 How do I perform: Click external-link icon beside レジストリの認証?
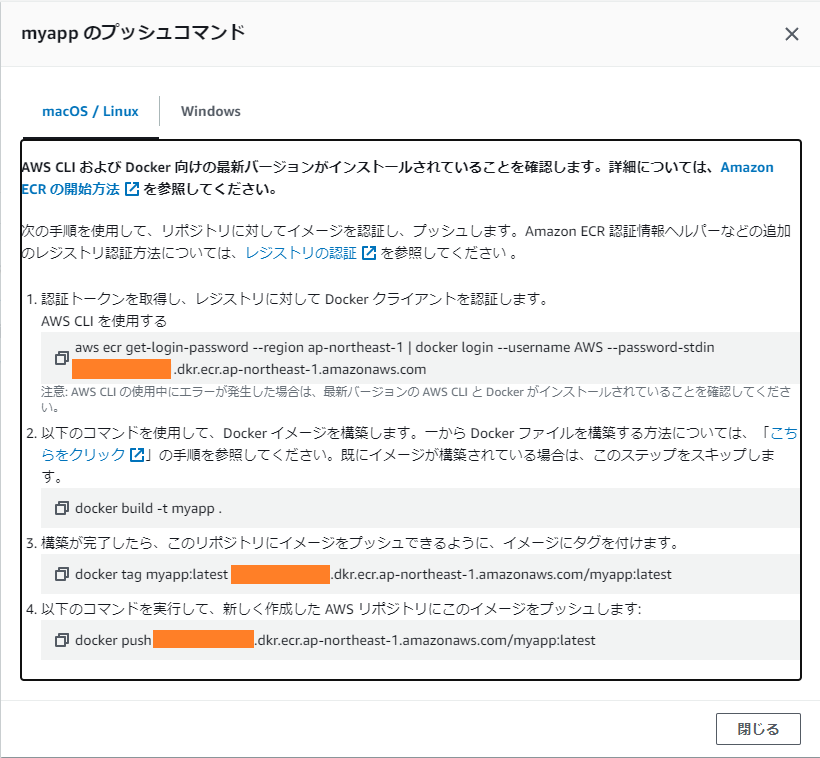pos(369,253)
